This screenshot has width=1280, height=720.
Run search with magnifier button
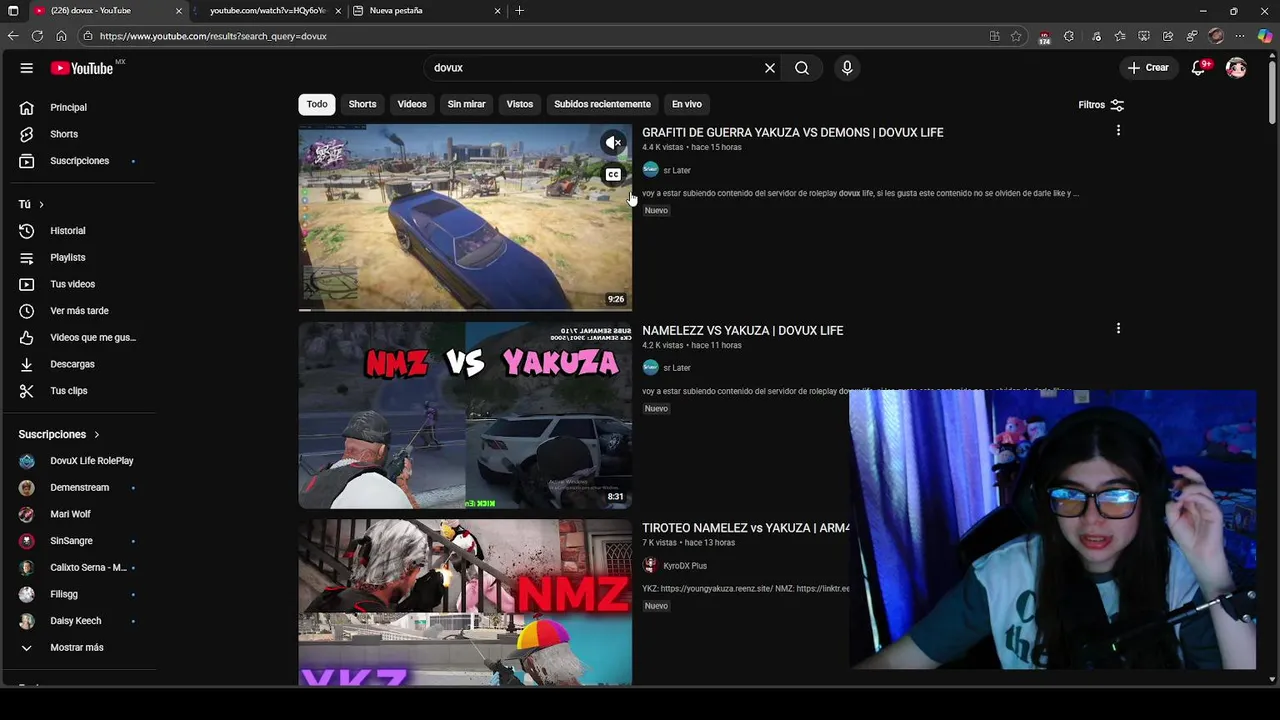(x=802, y=68)
